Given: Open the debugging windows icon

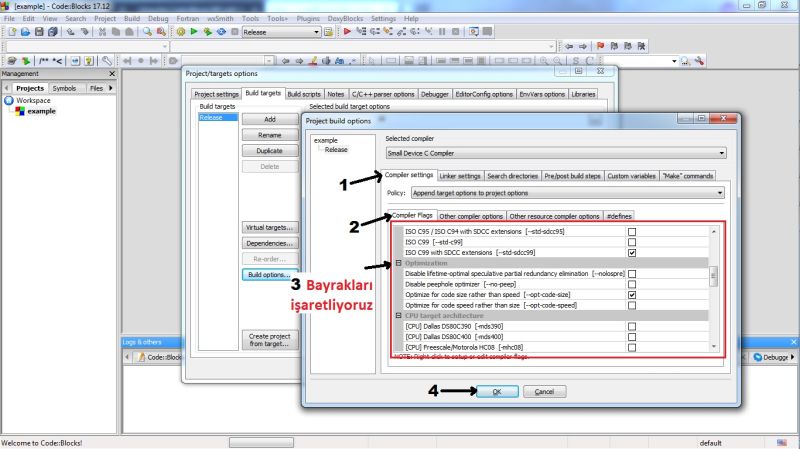Looking at the screenshot, I should 474,32.
